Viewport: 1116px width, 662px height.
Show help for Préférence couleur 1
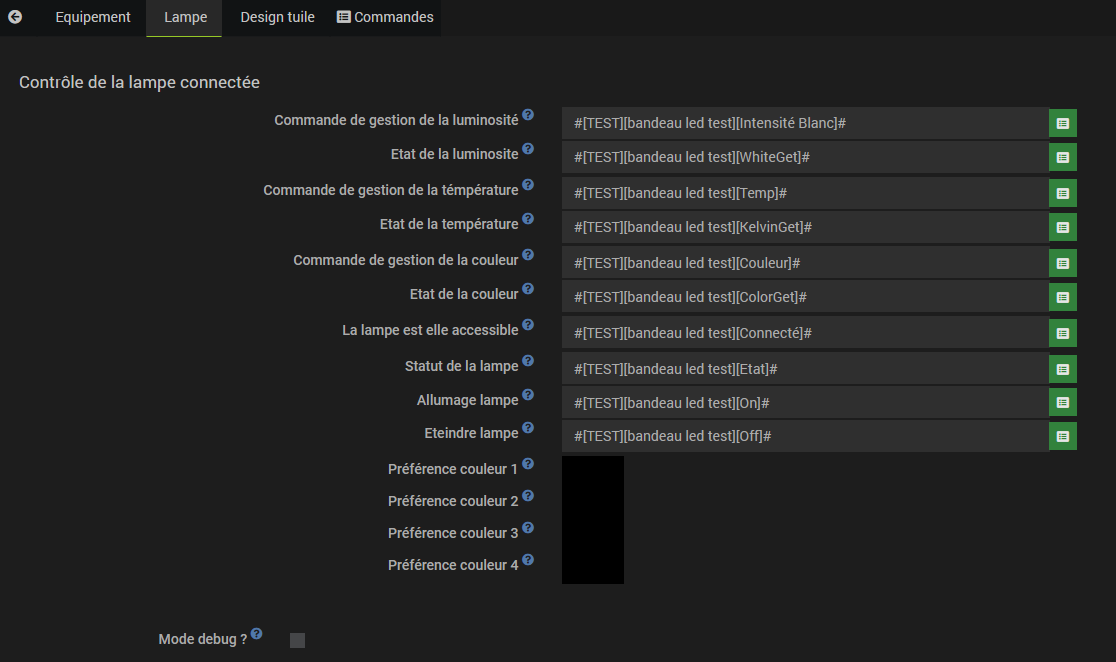(528, 463)
